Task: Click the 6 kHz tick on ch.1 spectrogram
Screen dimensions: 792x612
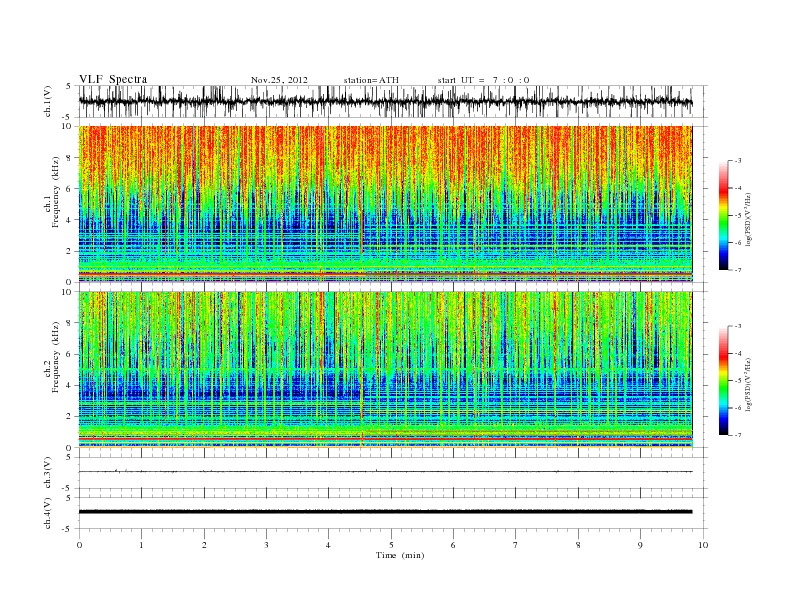Action: pos(70,189)
